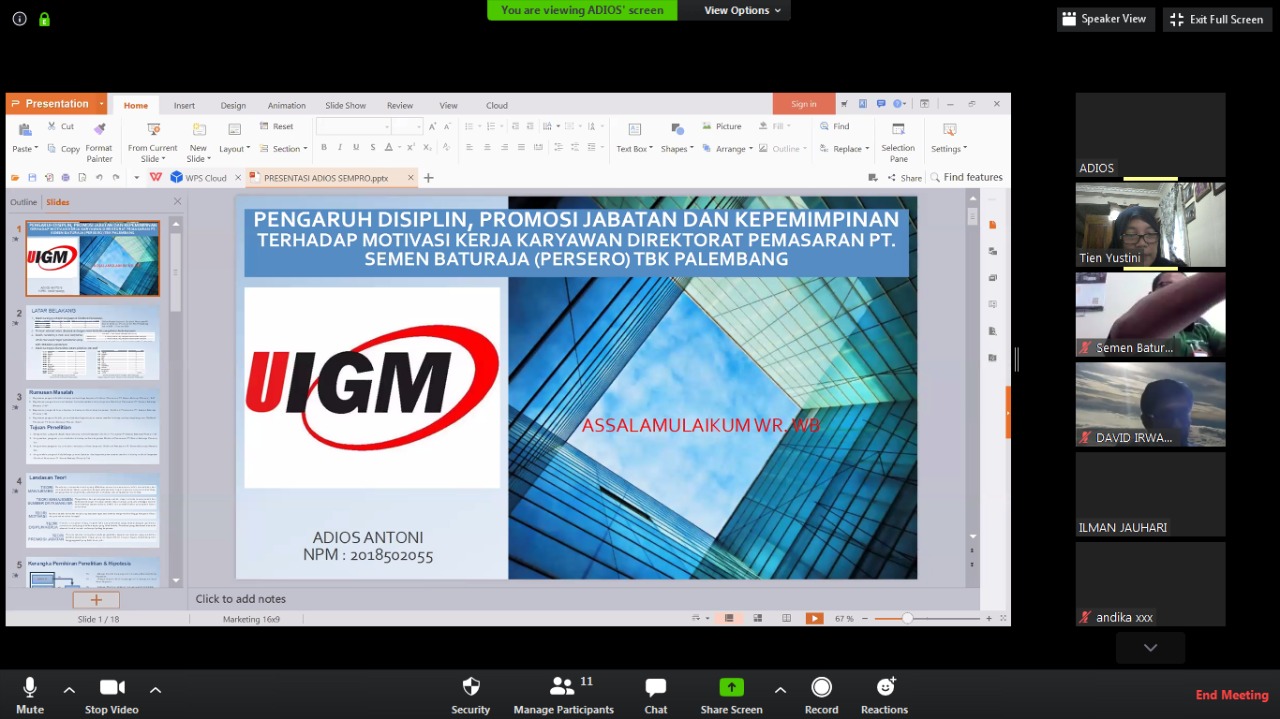The width and height of the screenshot is (1280, 719).
Task: Open the Insert ribbon tab
Action: pos(184,105)
